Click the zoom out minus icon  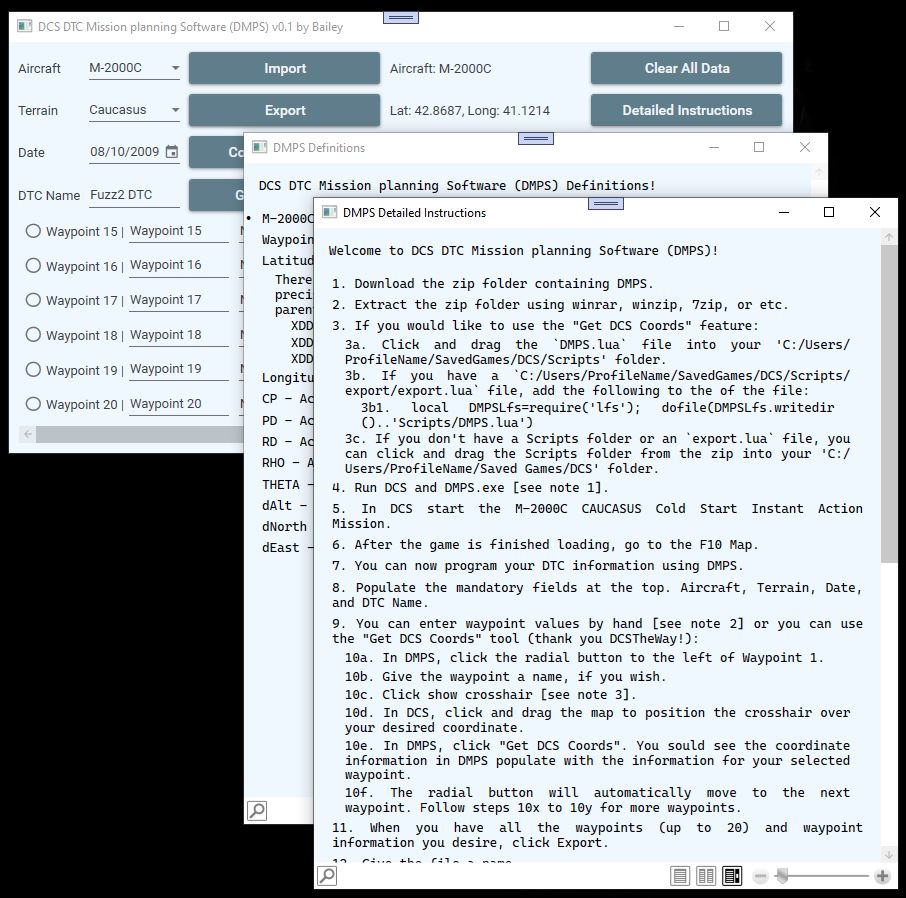point(760,877)
